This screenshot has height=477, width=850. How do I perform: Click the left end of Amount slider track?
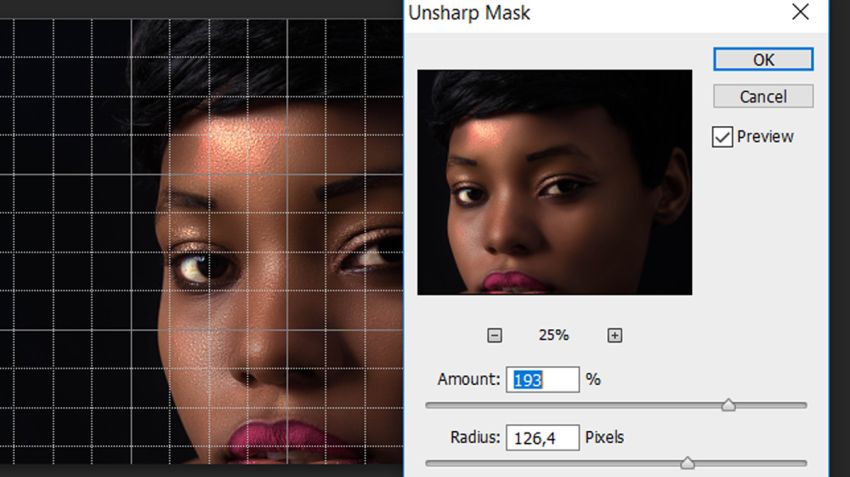(430, 405)
